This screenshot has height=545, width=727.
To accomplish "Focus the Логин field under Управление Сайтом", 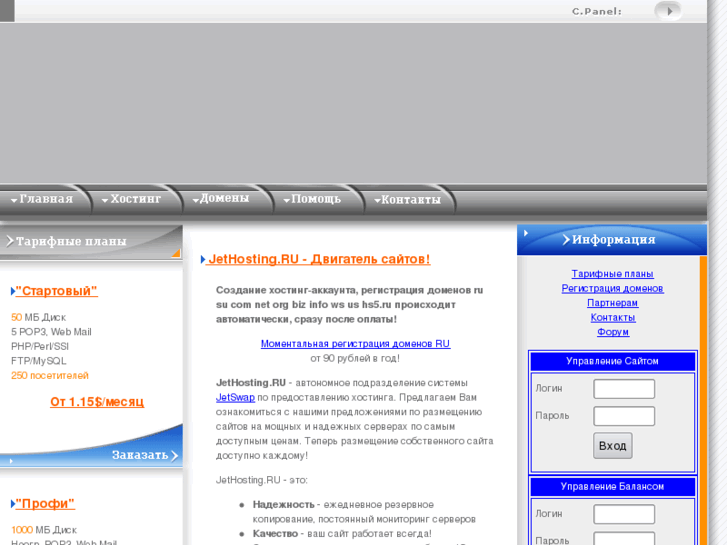I will (624, 389).
